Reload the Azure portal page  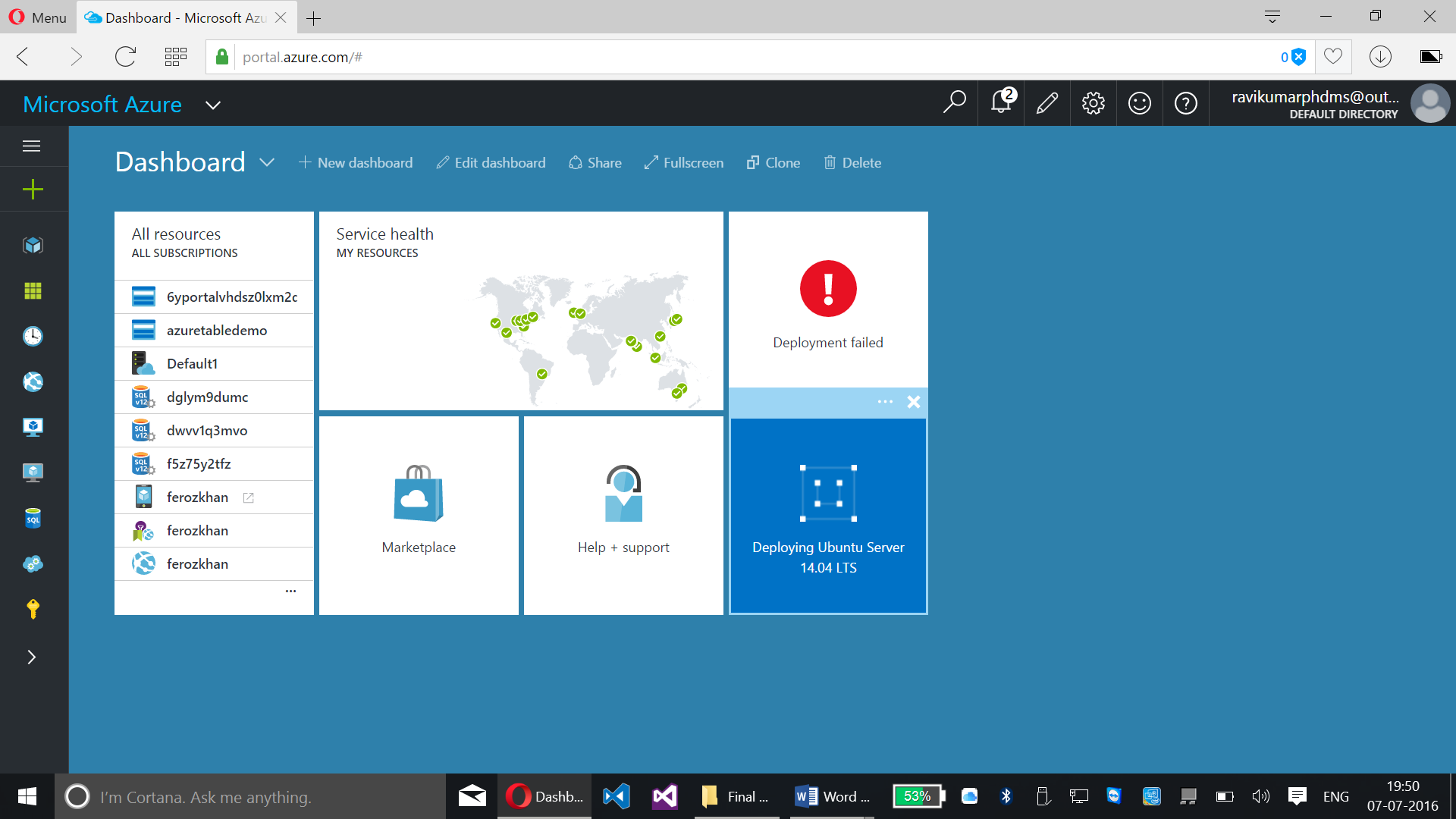(x=125, y=56)
